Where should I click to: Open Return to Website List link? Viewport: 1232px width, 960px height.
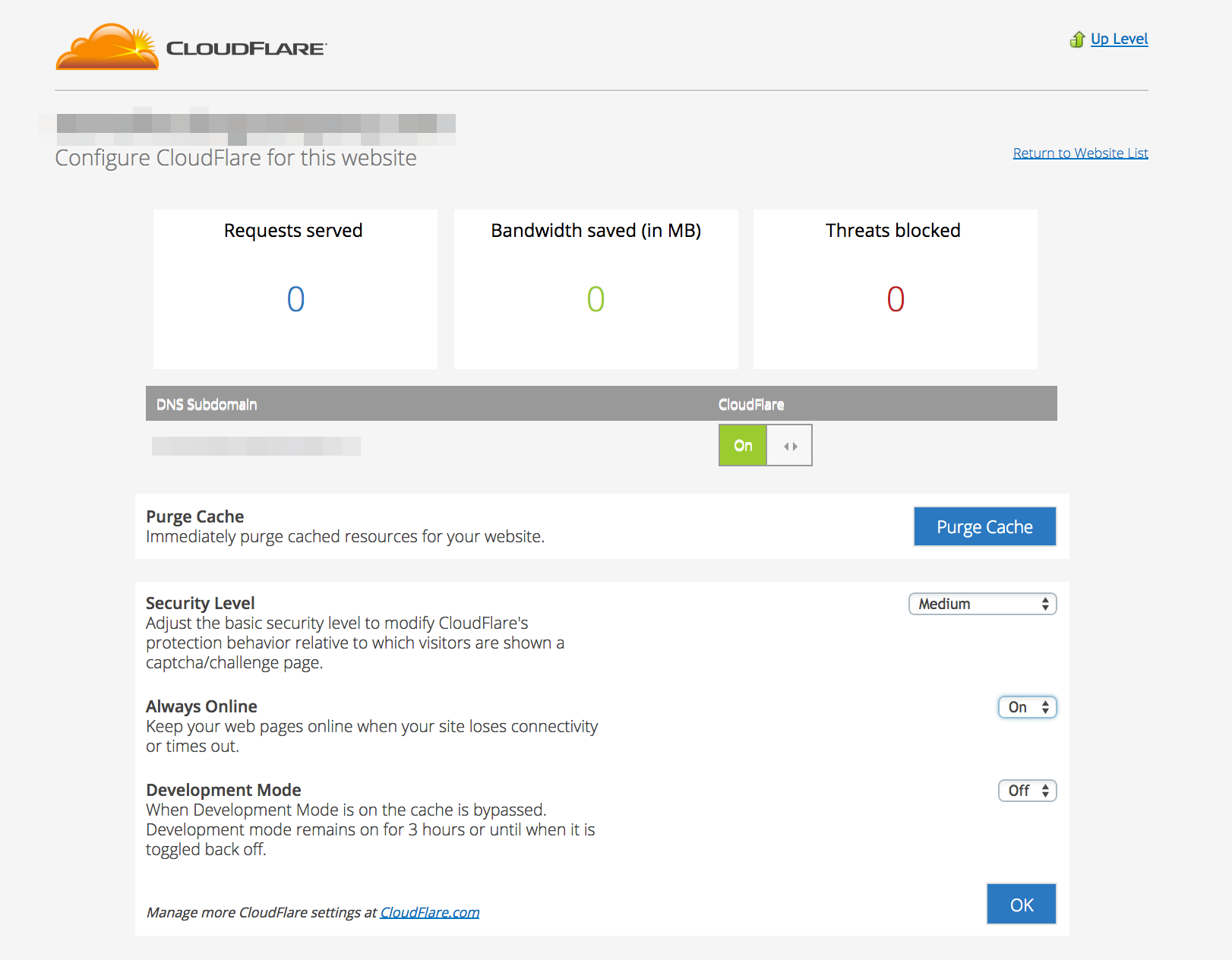point(1080,153)
